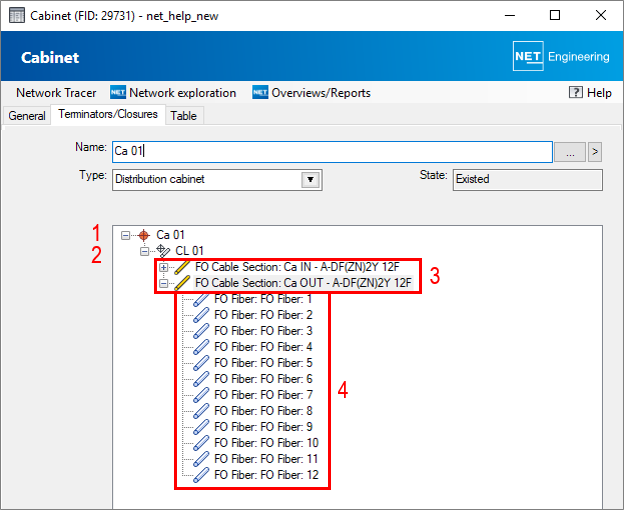Click the fiber icon of FO Fiber: 1
Image resolution: width=624 pixels, height=510 pixels.
(x=201, y=299)
